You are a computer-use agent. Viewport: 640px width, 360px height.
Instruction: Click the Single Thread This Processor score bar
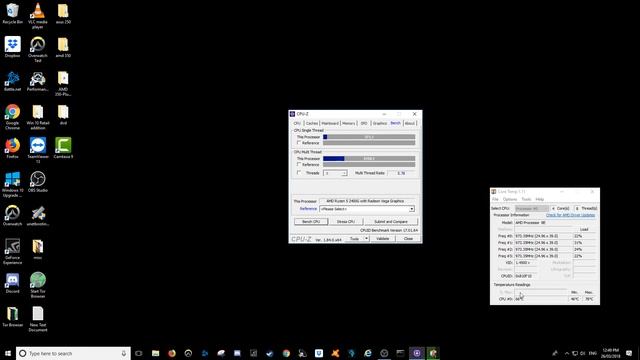[x=369, y=137]
